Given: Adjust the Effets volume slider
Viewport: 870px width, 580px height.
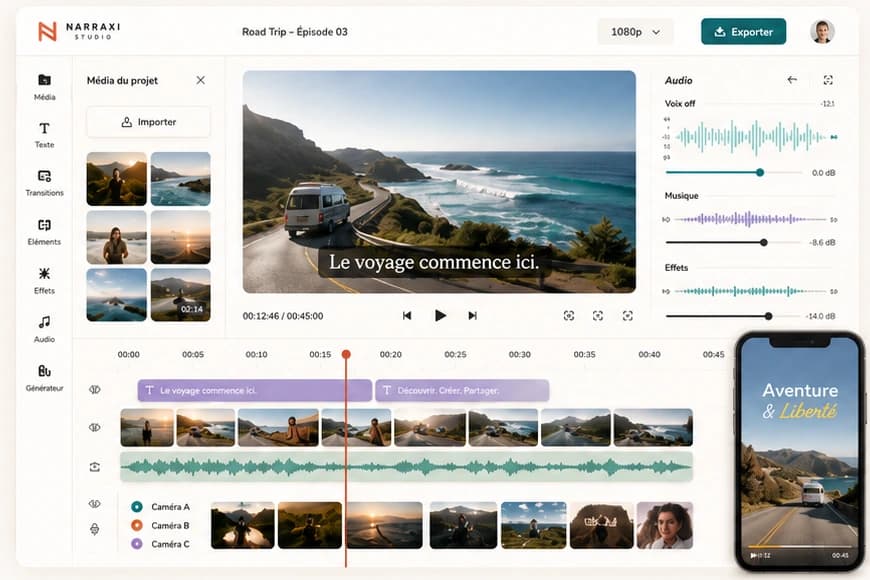Looking at the screenshot, I should [768, 316].
